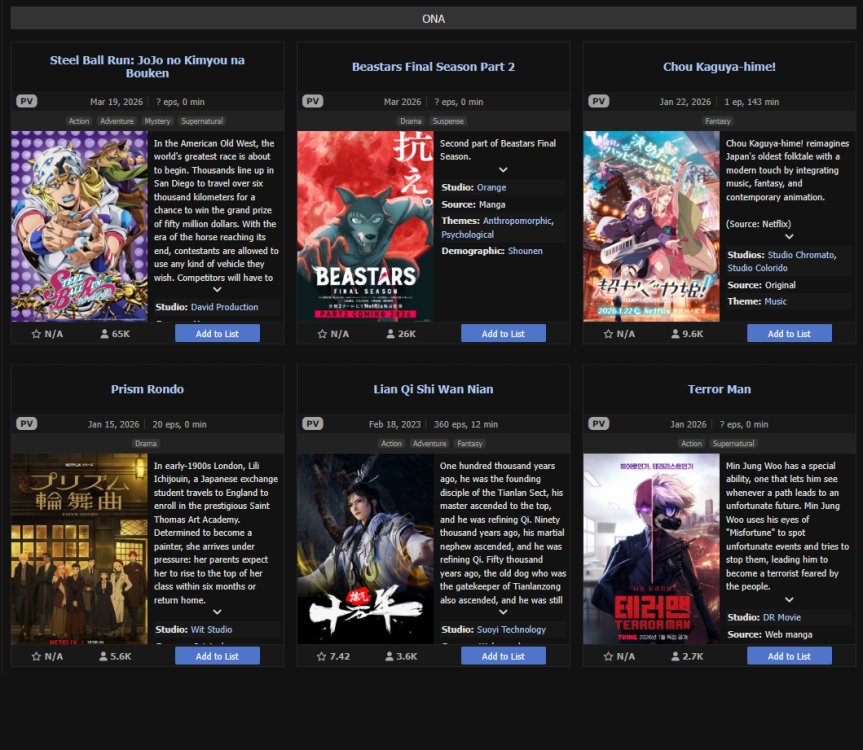
Task: Expand the Prism Rondo description chevron
Action: [x=217, y=612]
